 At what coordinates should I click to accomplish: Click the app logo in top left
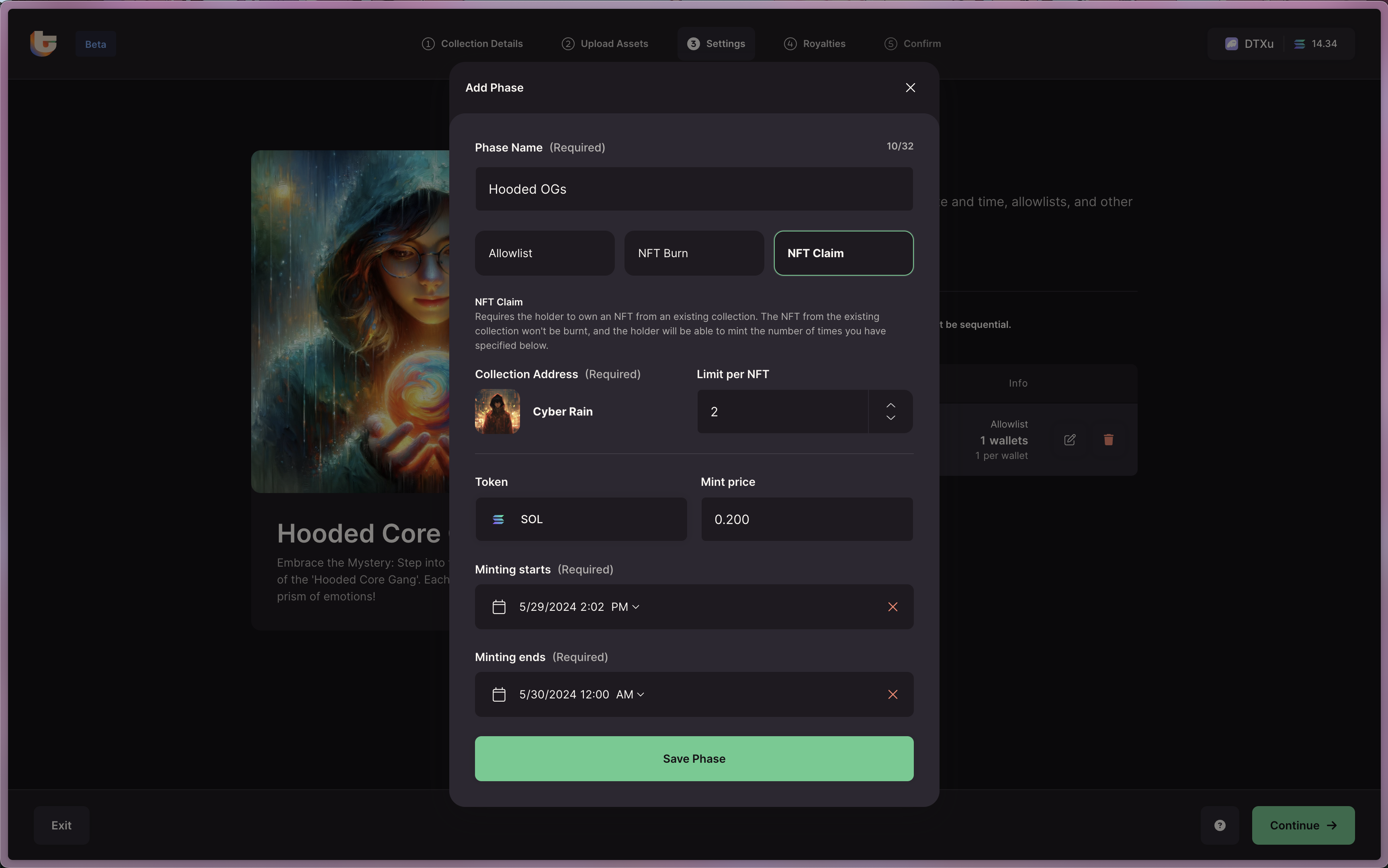(44, 44)
